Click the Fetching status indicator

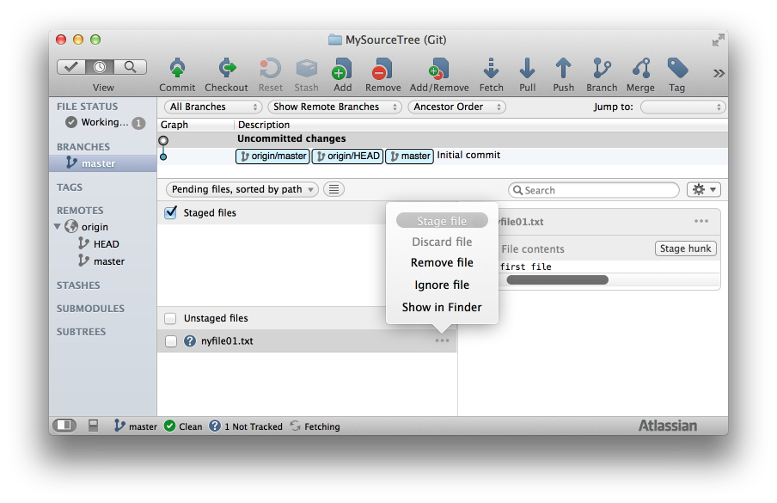pos(315,426)
